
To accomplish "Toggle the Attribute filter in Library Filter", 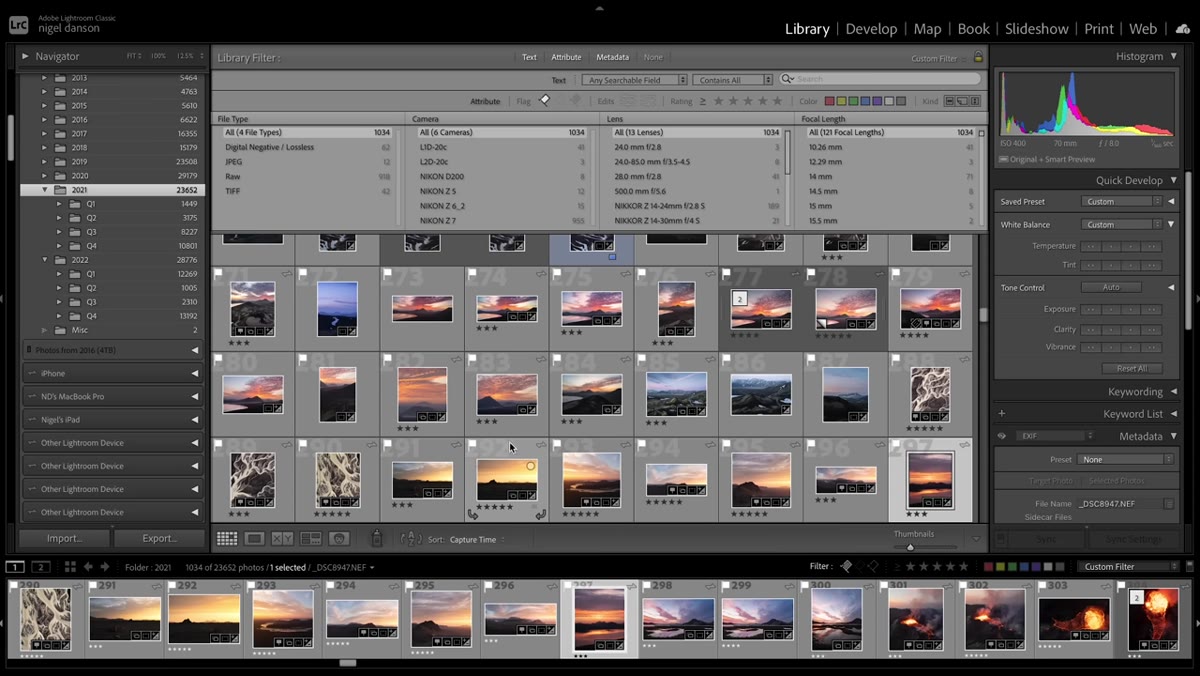I will pos(566,58).
